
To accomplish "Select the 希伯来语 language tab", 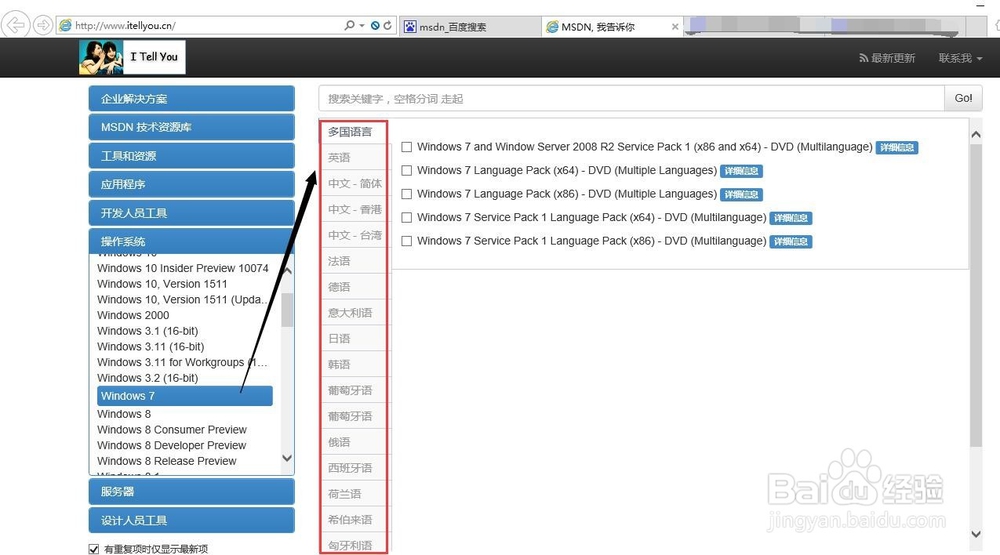I will (353, 519).
